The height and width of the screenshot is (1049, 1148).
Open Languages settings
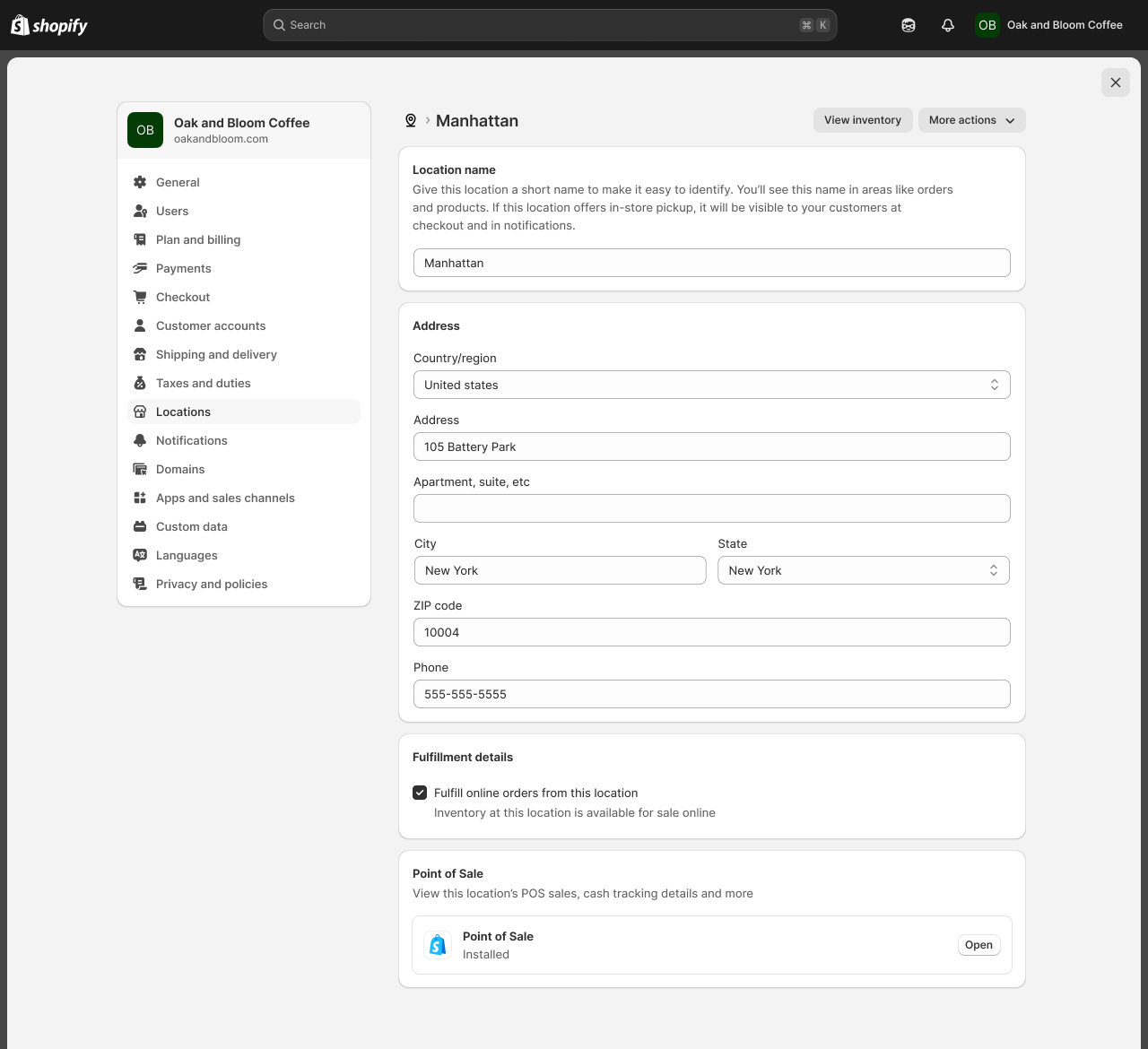[x=244, y=555]
